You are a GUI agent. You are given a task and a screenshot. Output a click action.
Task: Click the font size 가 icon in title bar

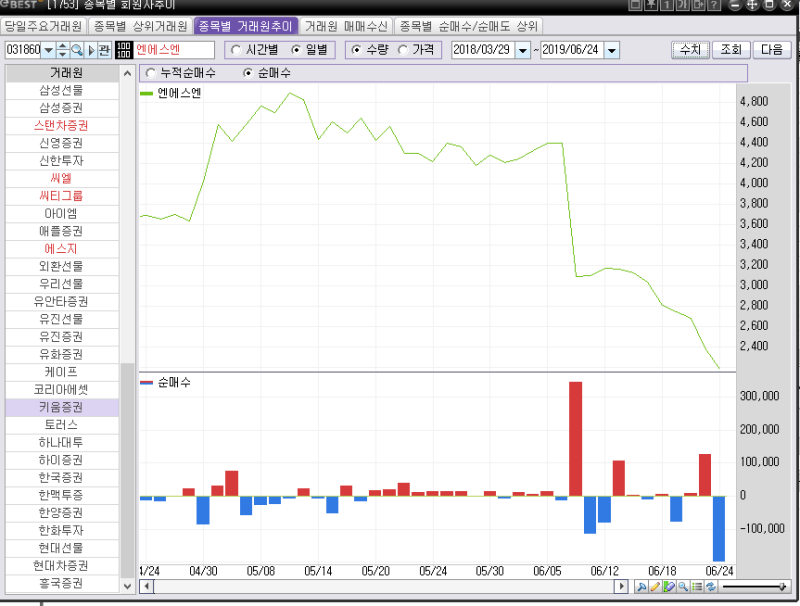pyautogui.click(x=683, y=5)
